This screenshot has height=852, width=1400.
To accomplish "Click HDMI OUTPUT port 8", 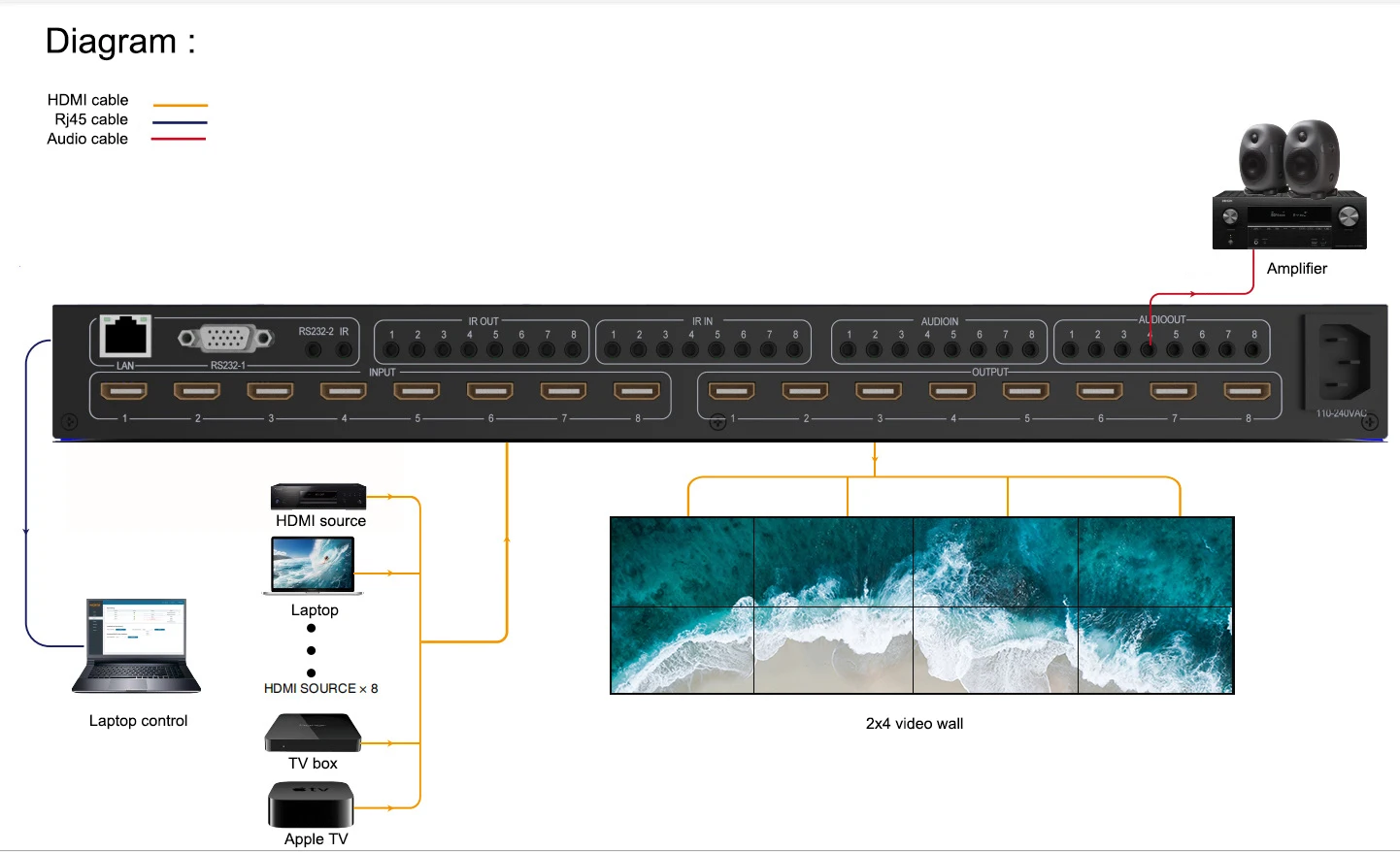I will pyautogui.click(x=1246, y=390).
